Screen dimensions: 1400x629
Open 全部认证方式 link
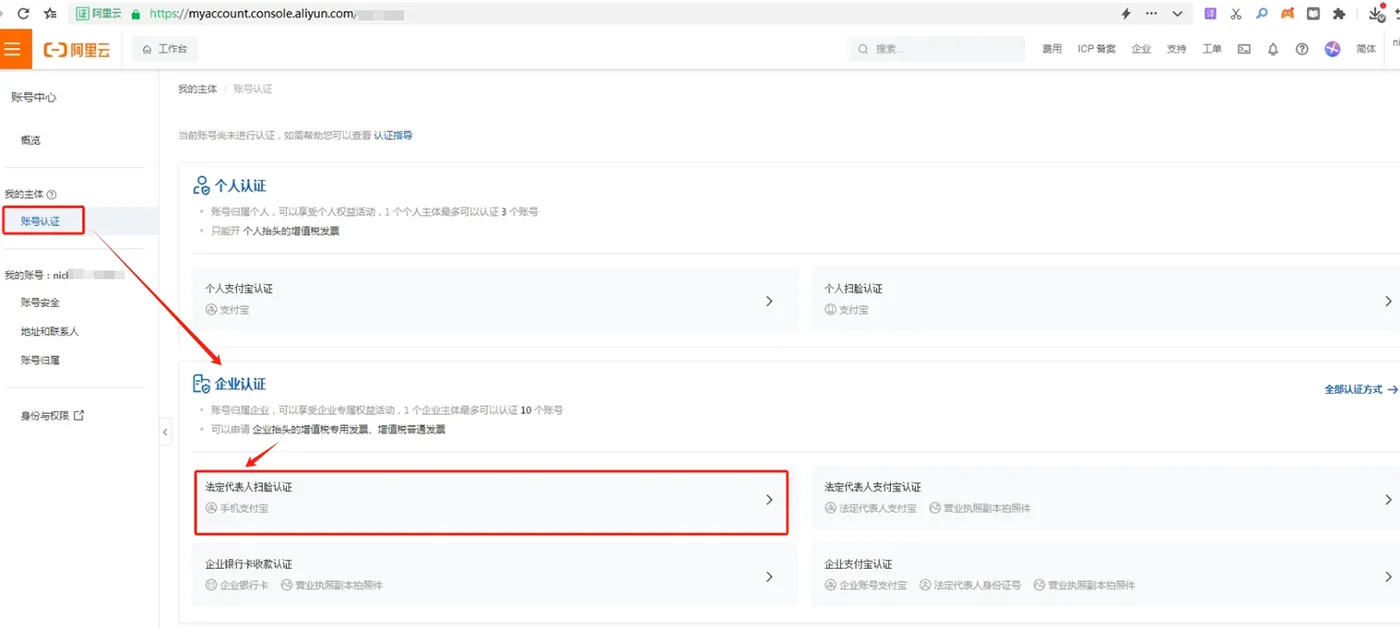[1361, 389]
